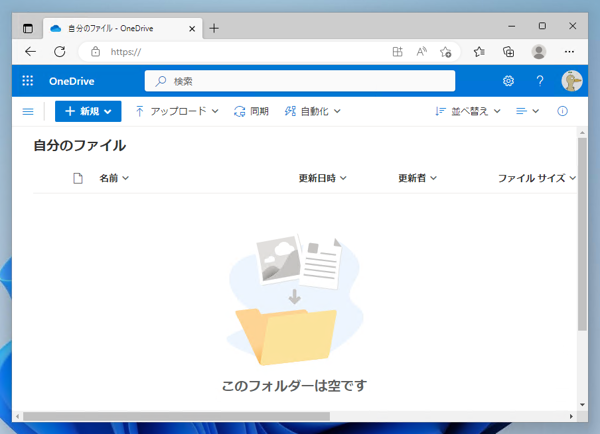Open 更新日時 column options
Screen dimensions: 600x434
pos(322,178)
